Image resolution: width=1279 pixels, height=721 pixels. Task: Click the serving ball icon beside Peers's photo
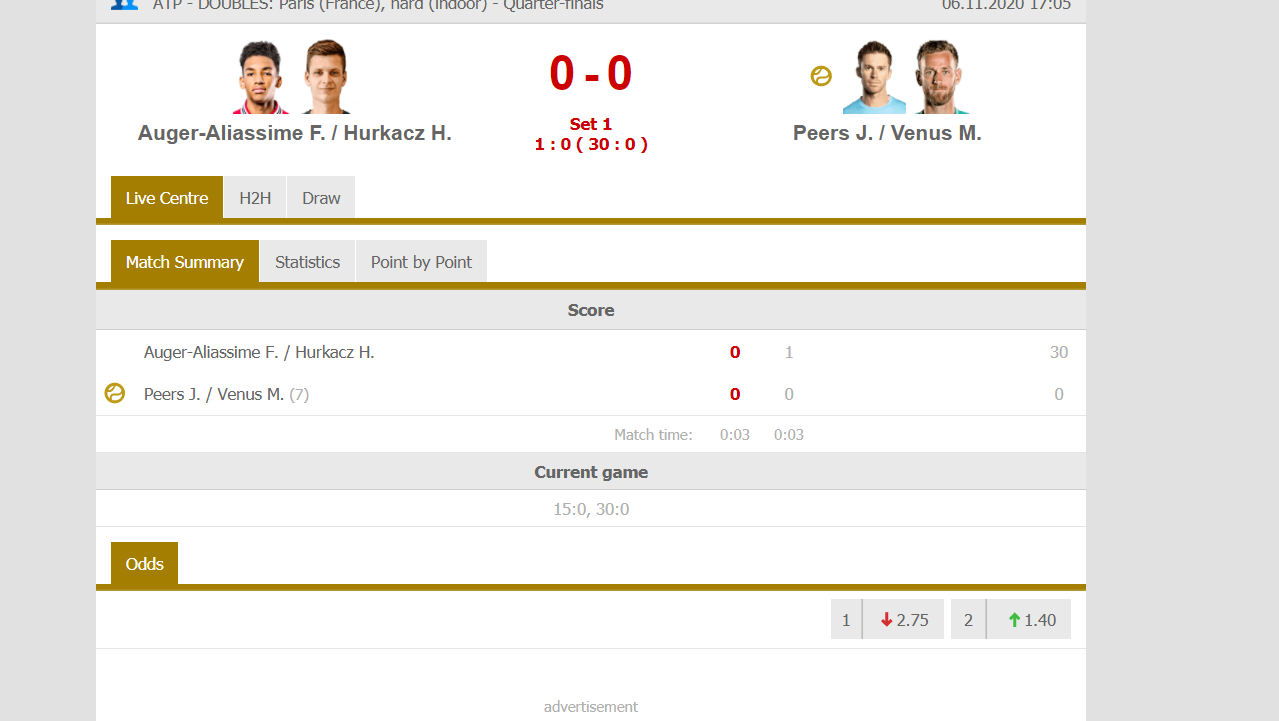click(821, 76)
